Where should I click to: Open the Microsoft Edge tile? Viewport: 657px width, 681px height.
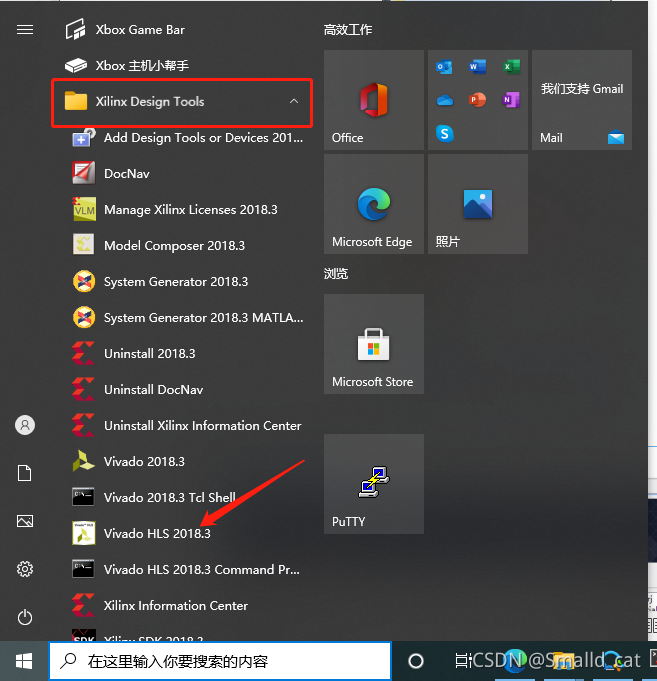click(374, 204)
